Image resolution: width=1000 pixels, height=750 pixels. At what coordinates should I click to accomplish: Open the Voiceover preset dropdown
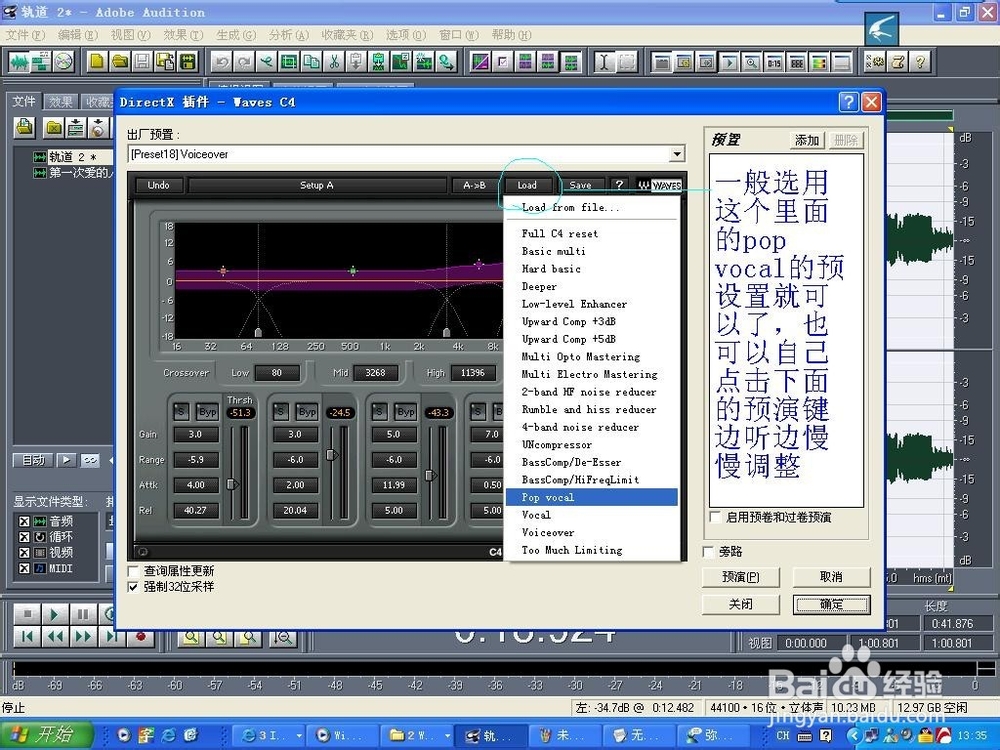tap(679, 154)
